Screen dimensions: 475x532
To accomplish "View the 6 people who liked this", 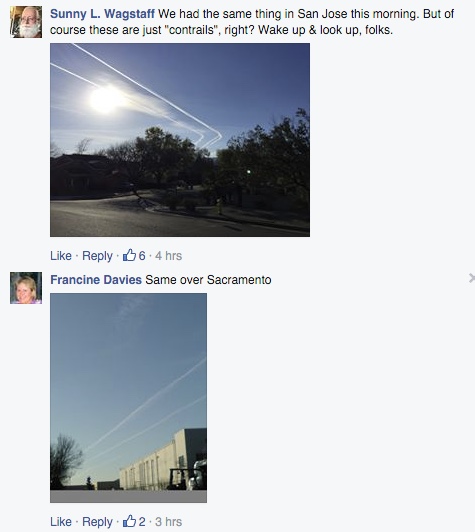I will pyautogui.click(x=141, y=255).
